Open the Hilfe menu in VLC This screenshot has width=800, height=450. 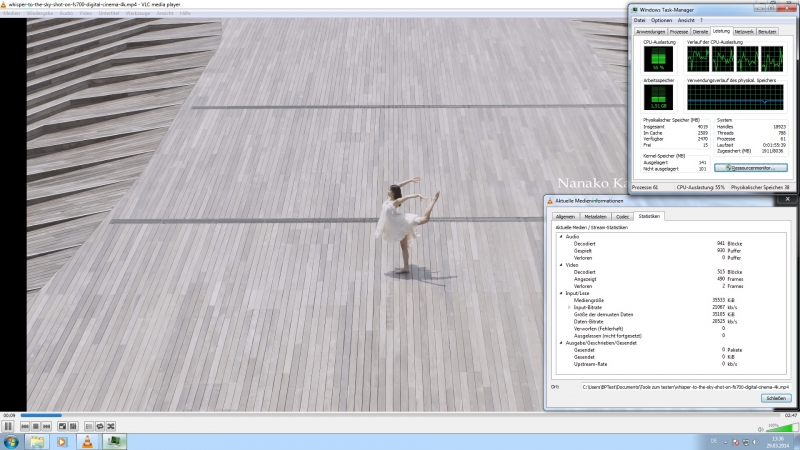[185, 13]
